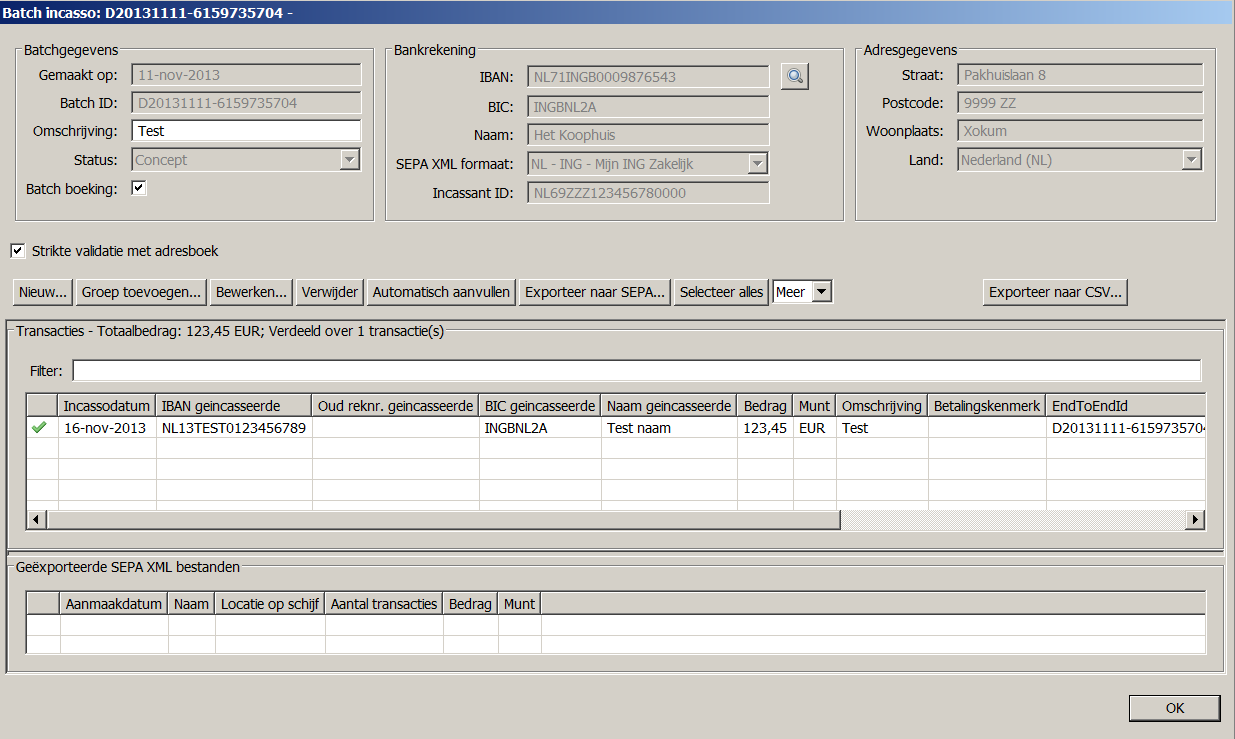Click EndToEndId column header
This screenshot has height=739, width=1235.
pyautogui.click(x=1126, y=405)
